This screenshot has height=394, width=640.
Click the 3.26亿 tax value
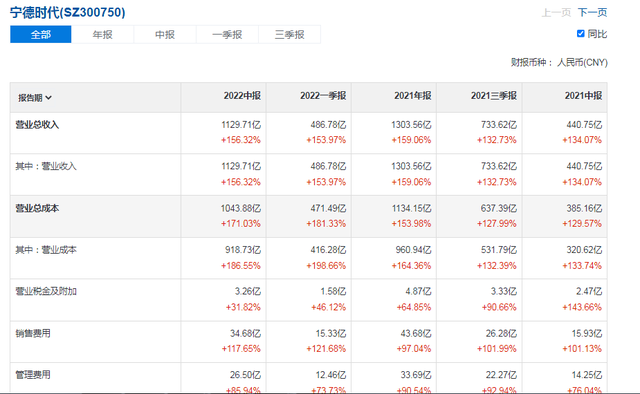point(248,292)
